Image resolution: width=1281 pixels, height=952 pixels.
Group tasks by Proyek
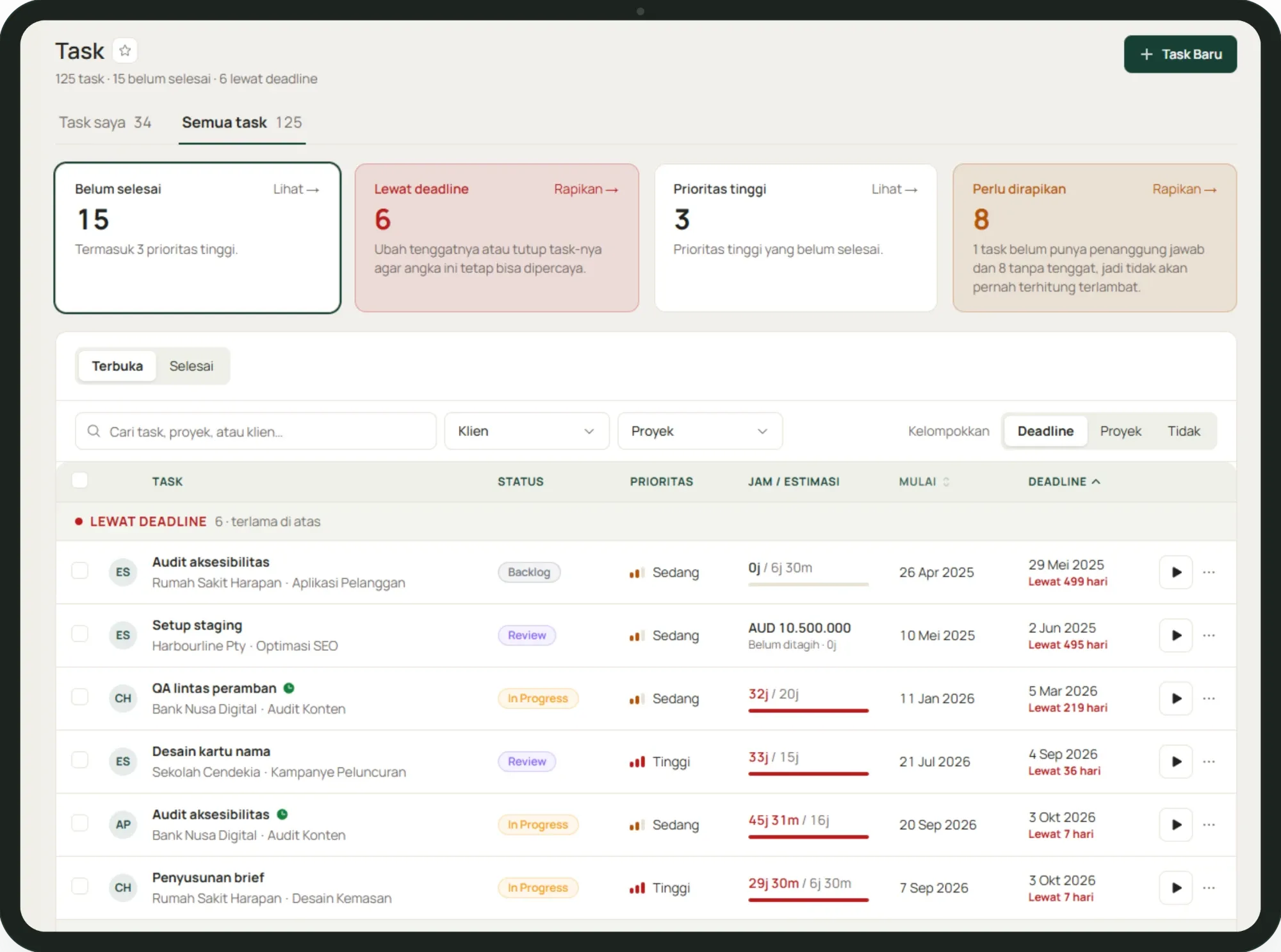click(x=1120, y=431)
